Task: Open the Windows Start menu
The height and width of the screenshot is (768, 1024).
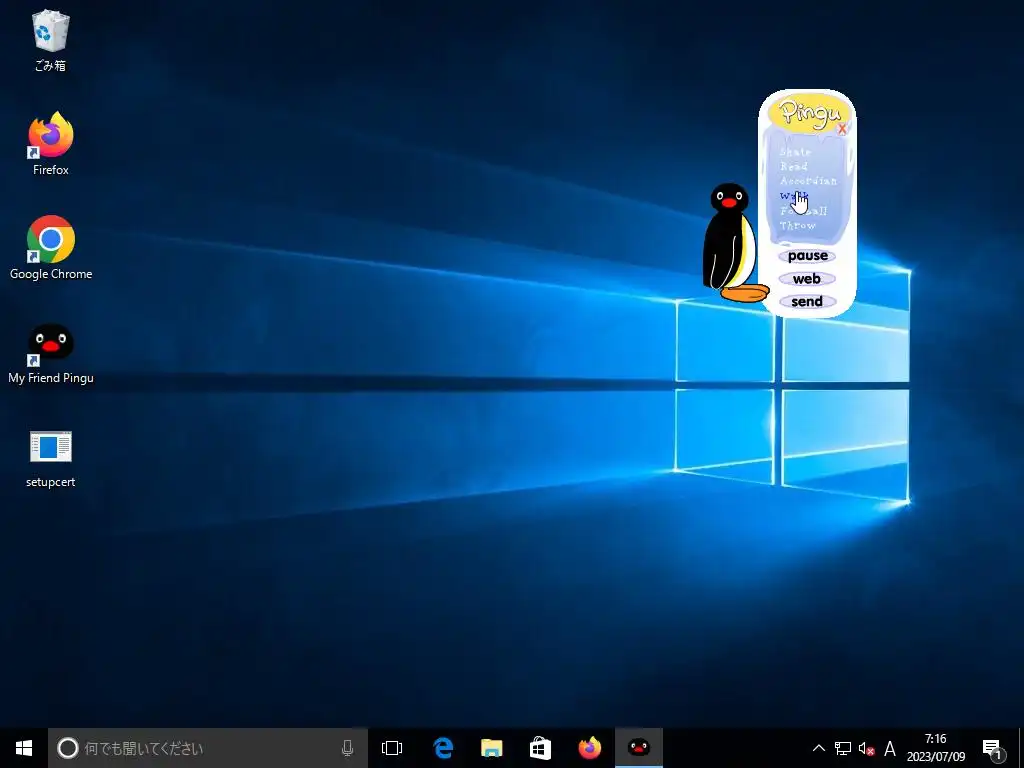Action: (x=24, y=748)
